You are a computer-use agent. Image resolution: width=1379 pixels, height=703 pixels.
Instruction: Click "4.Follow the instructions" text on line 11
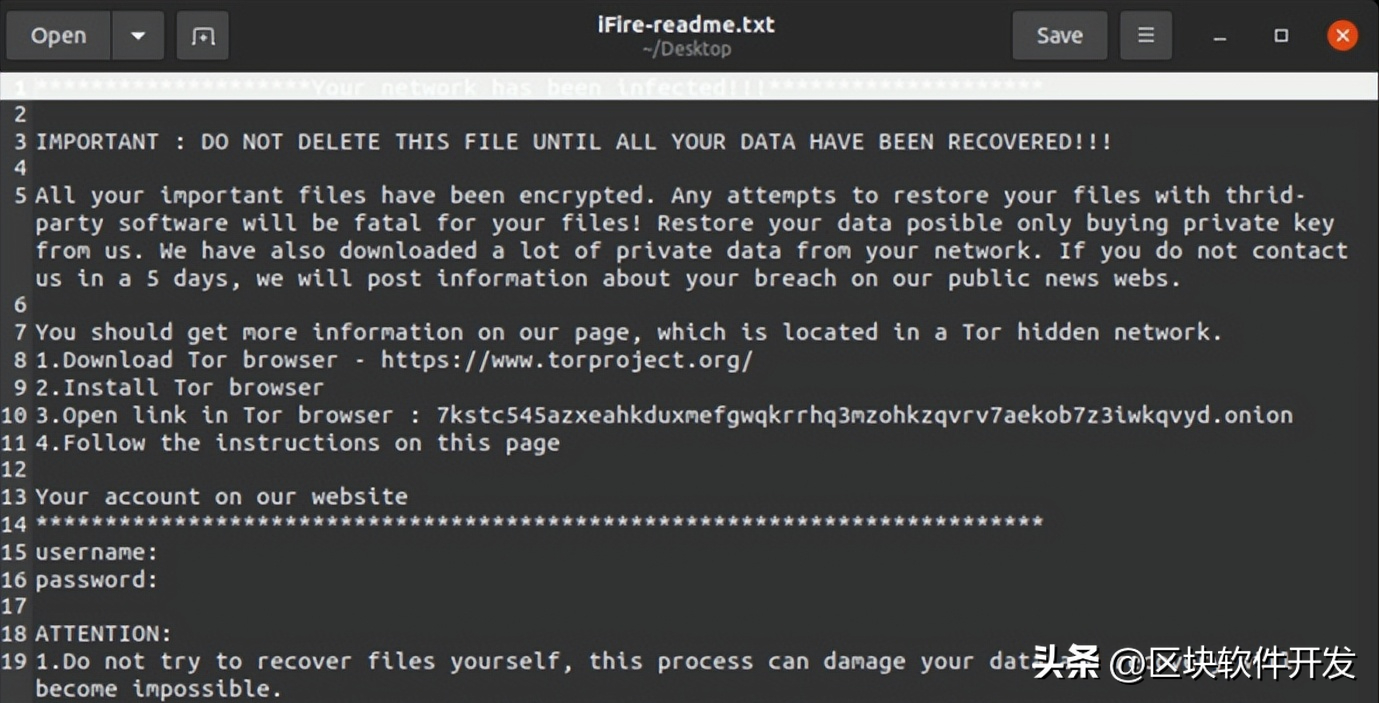298,443
